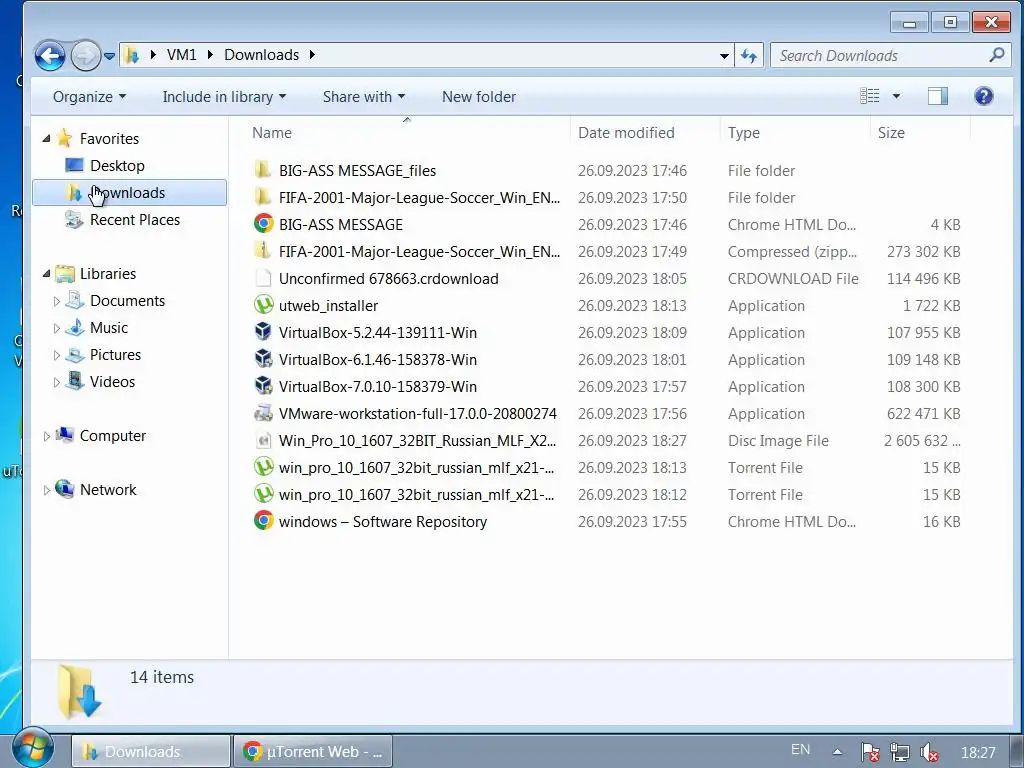
Task: Collapse the Favorites group
Action: (x=46, y=138)
